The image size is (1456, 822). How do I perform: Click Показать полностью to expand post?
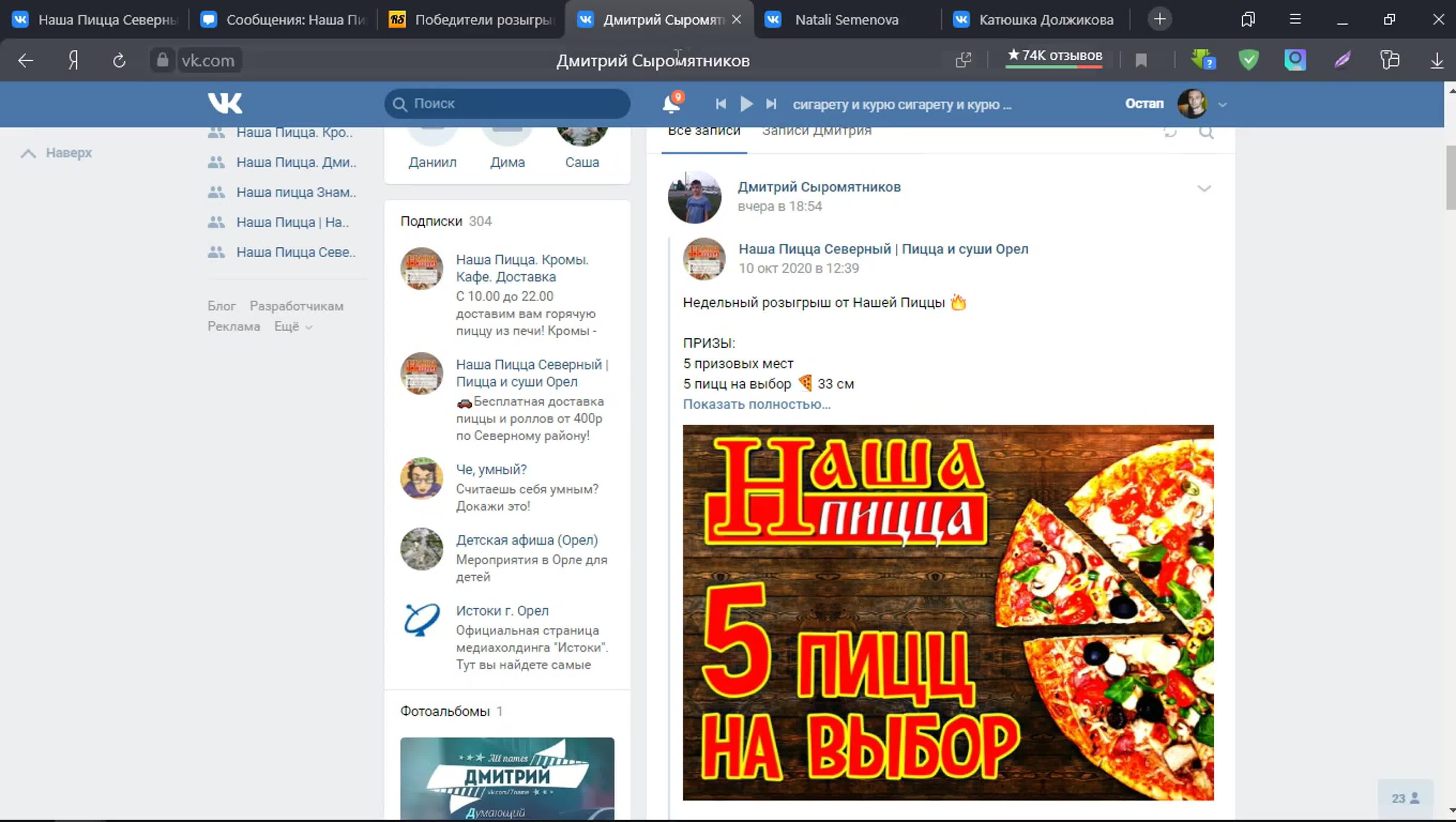click(x=757, y=404)
